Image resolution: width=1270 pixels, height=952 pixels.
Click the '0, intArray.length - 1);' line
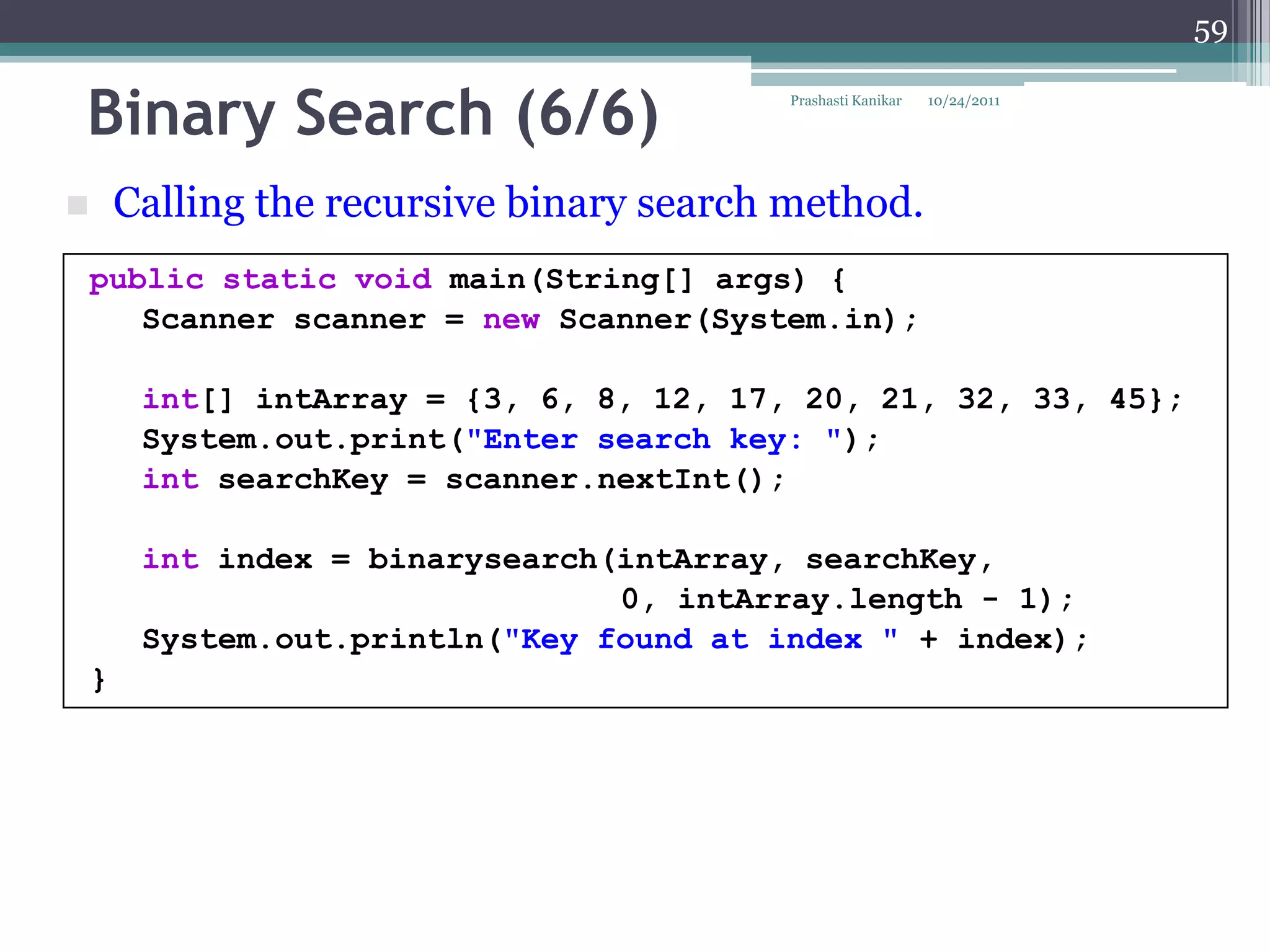pyautogui.click(x=846, y=599)
